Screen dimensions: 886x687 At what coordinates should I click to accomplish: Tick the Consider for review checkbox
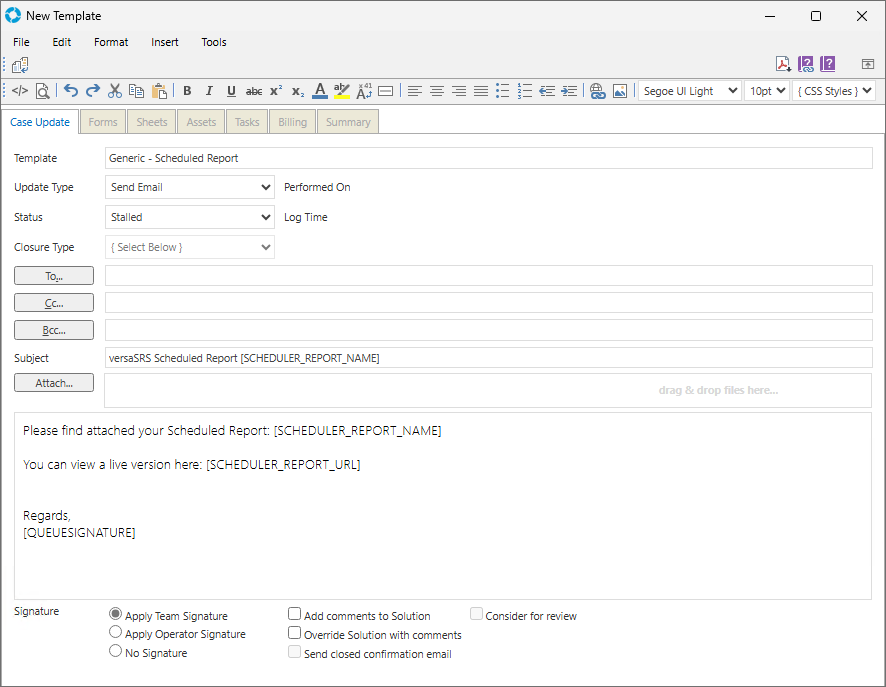click(476, 614)
